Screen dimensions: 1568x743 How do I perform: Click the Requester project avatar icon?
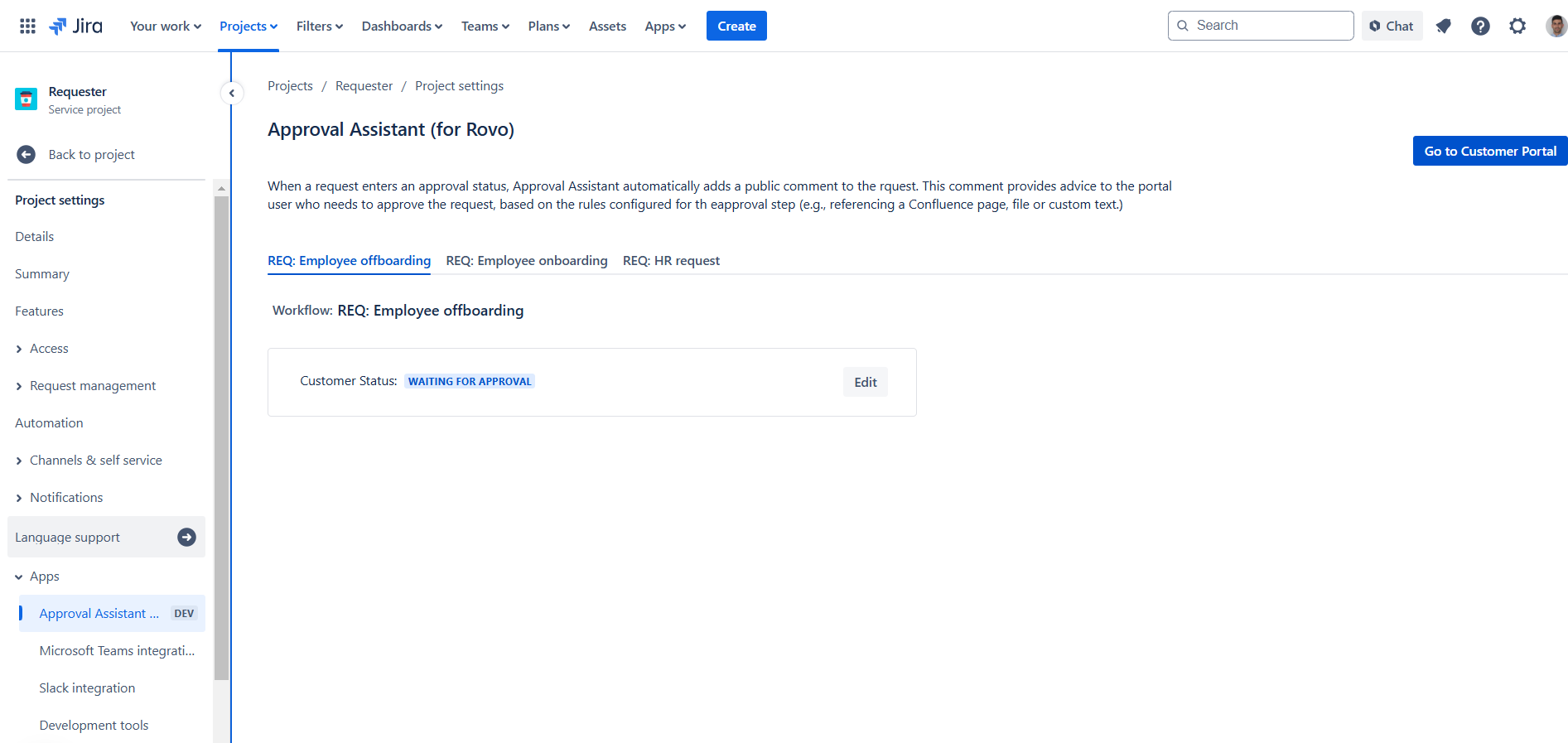pyautogui.click(x=26, y=99)
